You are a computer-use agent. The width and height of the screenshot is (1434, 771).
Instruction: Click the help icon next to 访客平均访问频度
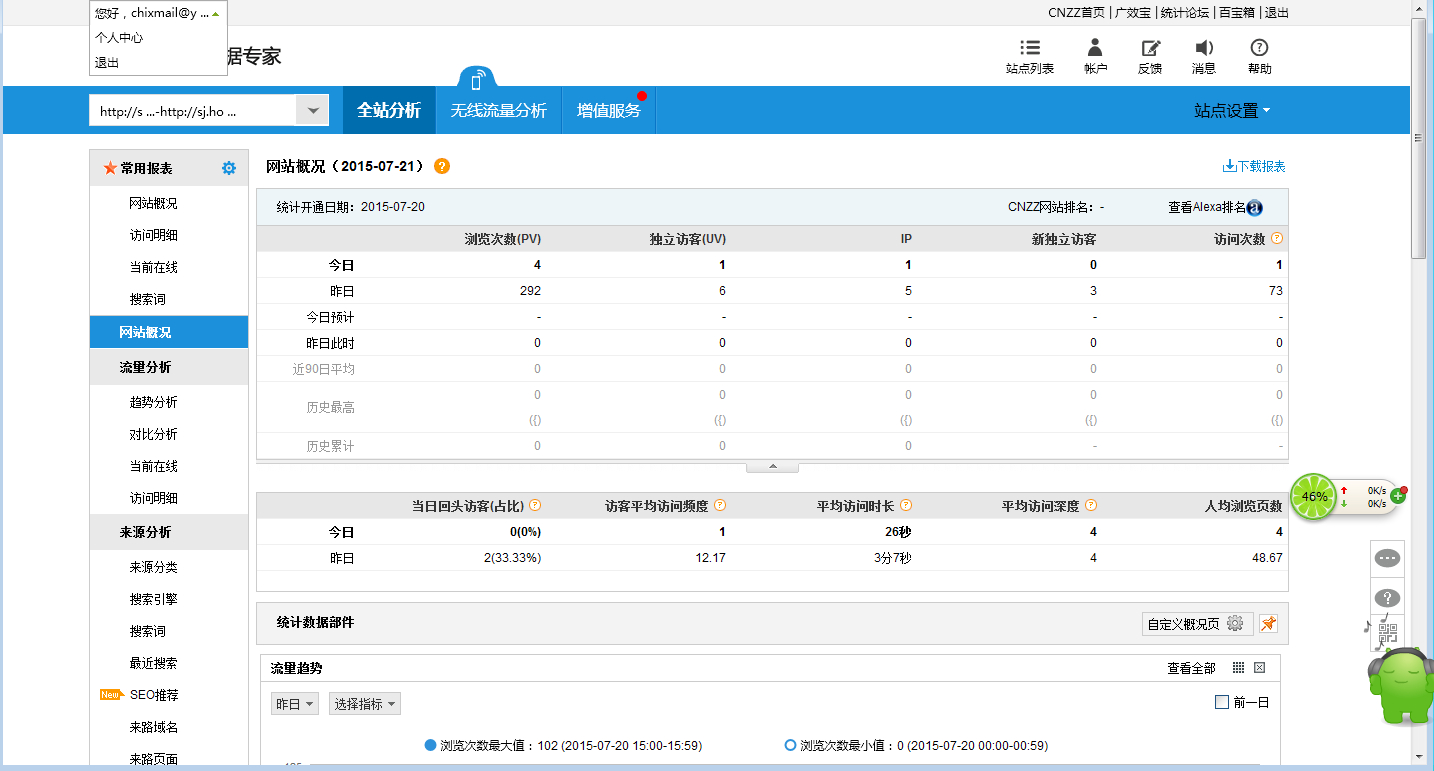pos(720,506)
